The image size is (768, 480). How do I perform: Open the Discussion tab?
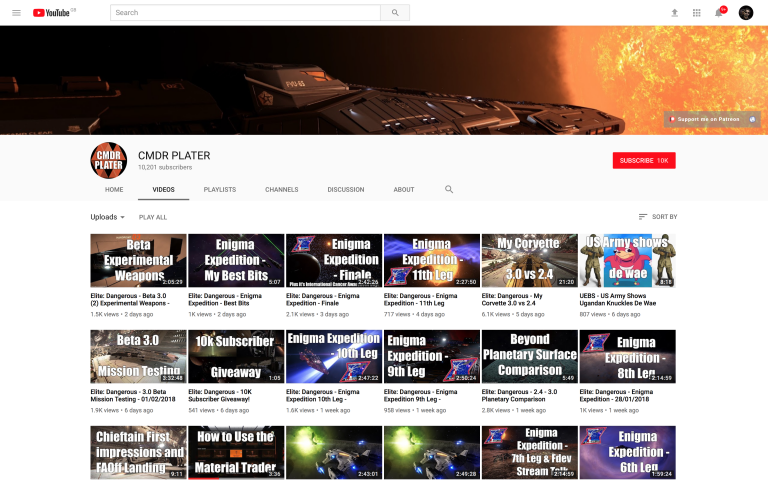(346, 190)
